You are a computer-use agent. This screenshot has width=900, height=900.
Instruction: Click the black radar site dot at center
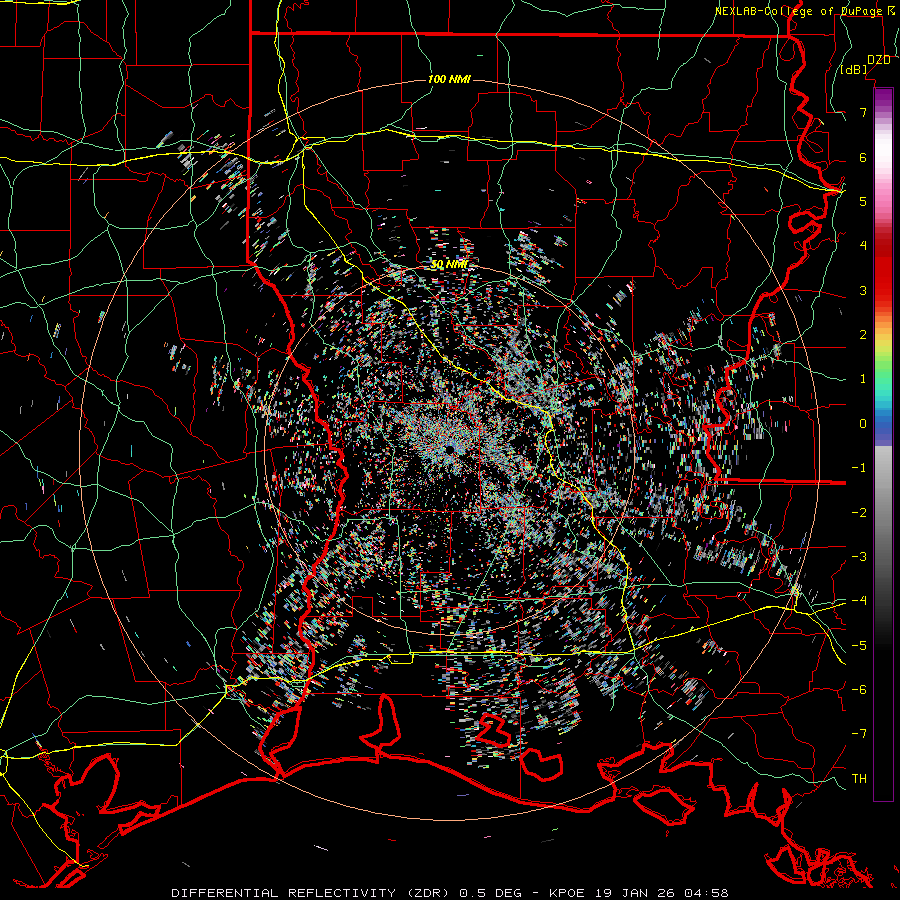pyautogui.click(x=449, y=449)
